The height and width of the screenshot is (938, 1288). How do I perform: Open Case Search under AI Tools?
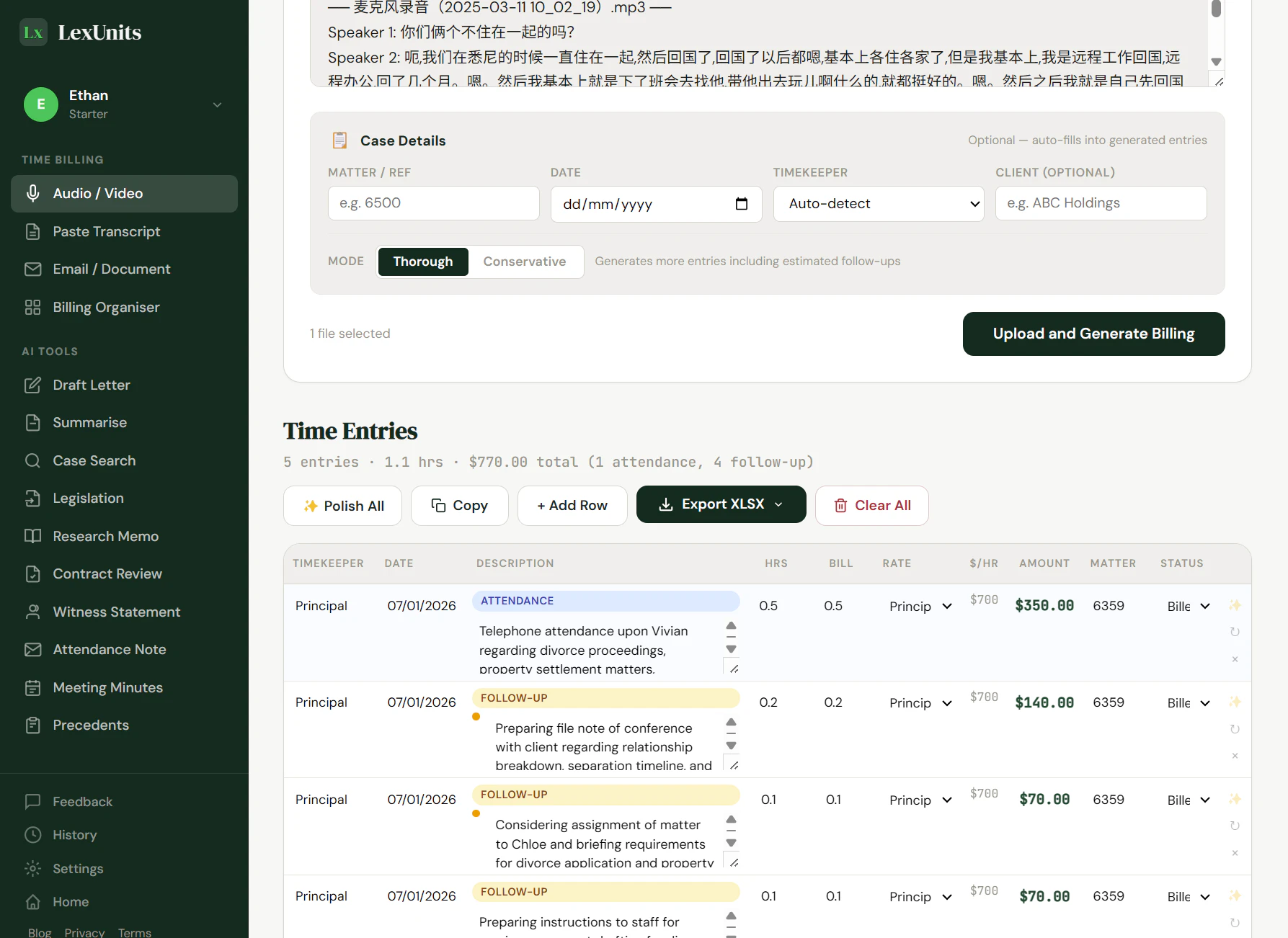tap(94, 460)
